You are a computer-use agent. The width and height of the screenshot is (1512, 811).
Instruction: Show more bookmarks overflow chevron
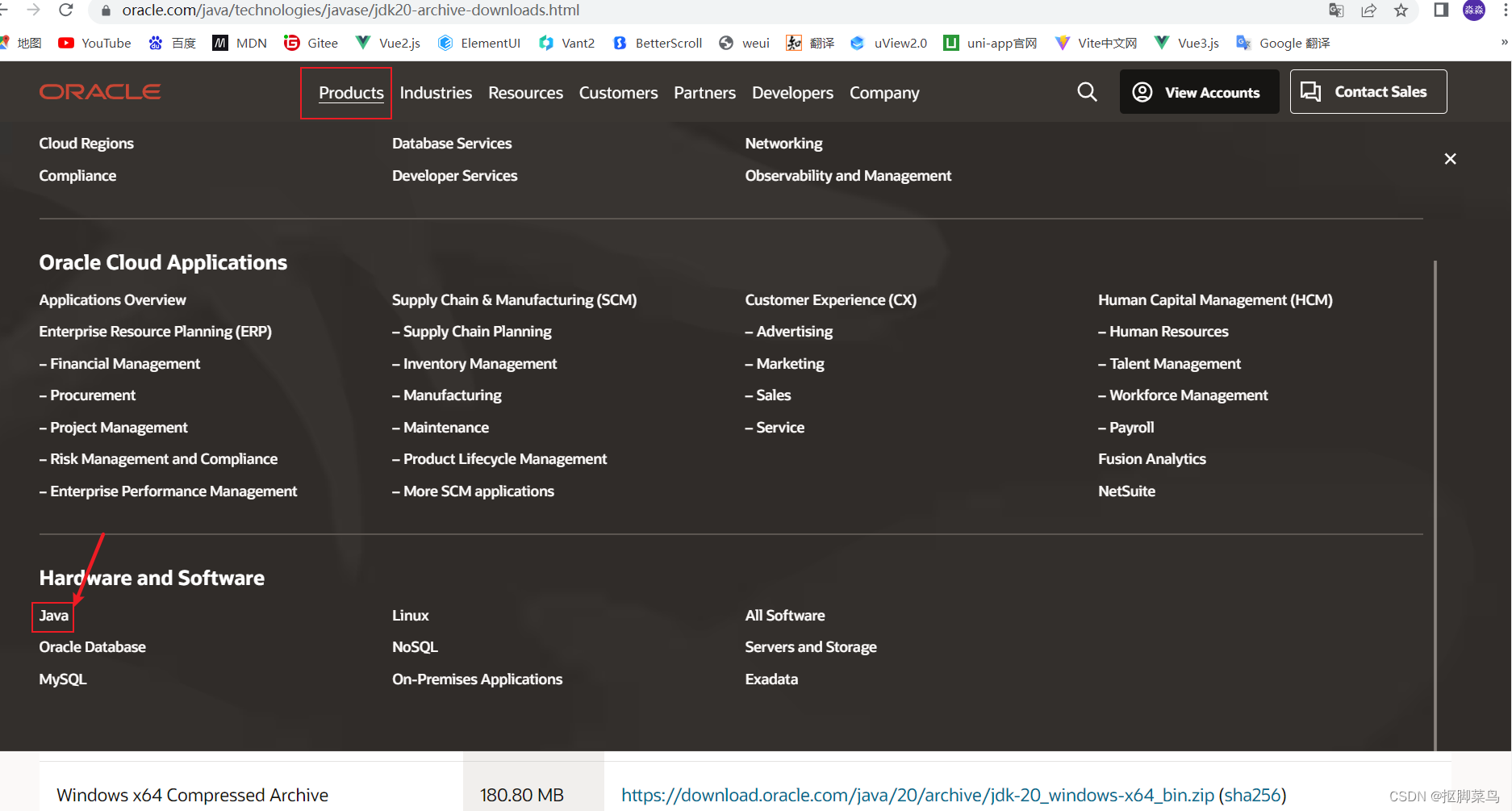[1504, 42]
